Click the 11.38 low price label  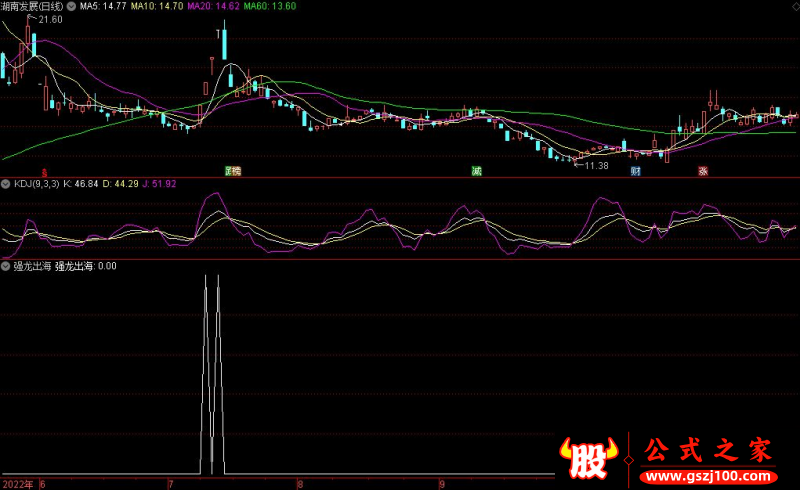(597, 164)
